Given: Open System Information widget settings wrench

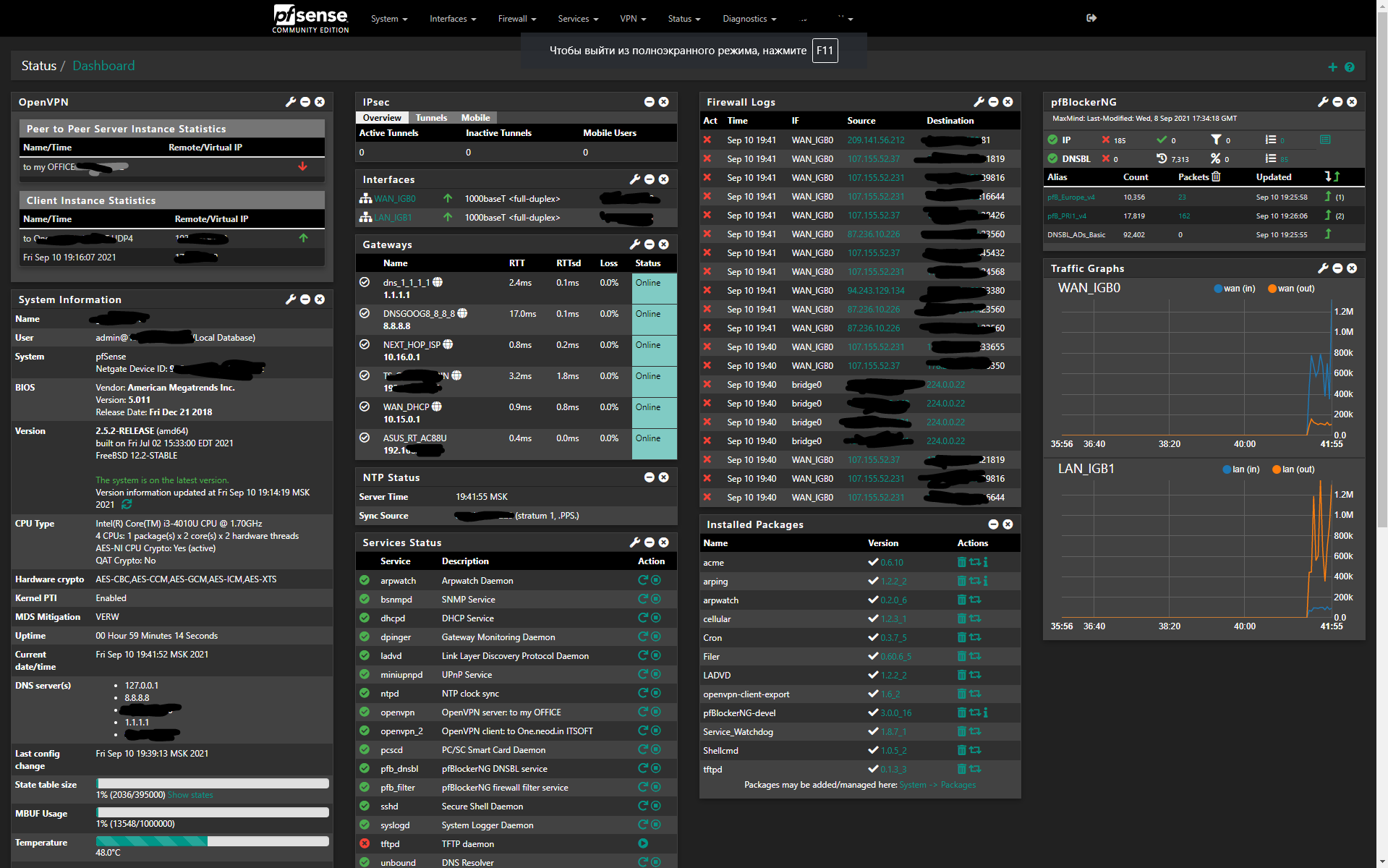Looking at the screenshot, I should (291, 299).
